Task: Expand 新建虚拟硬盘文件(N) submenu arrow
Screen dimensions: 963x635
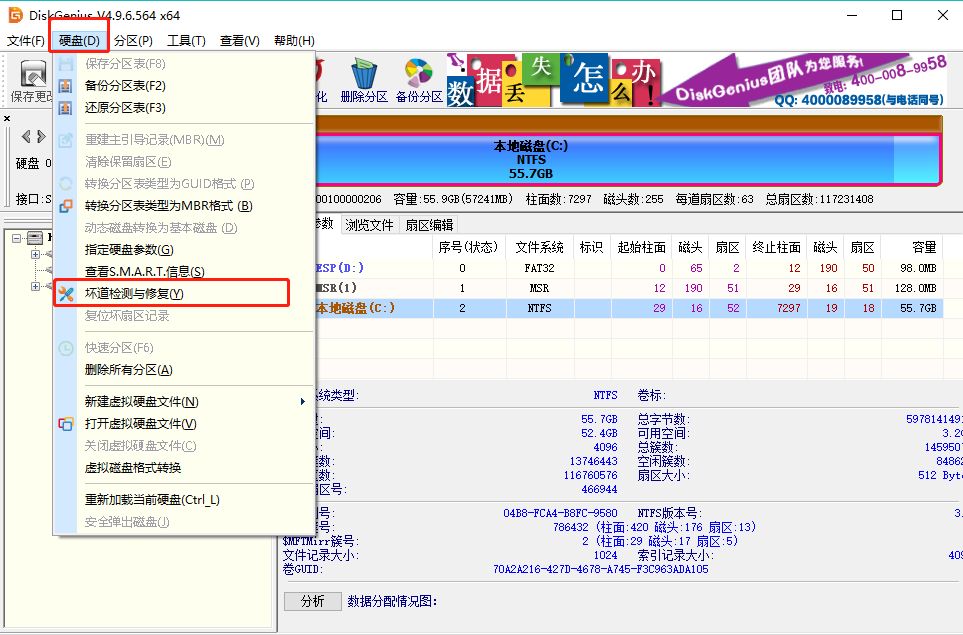Action: click(x=302, y=402)
